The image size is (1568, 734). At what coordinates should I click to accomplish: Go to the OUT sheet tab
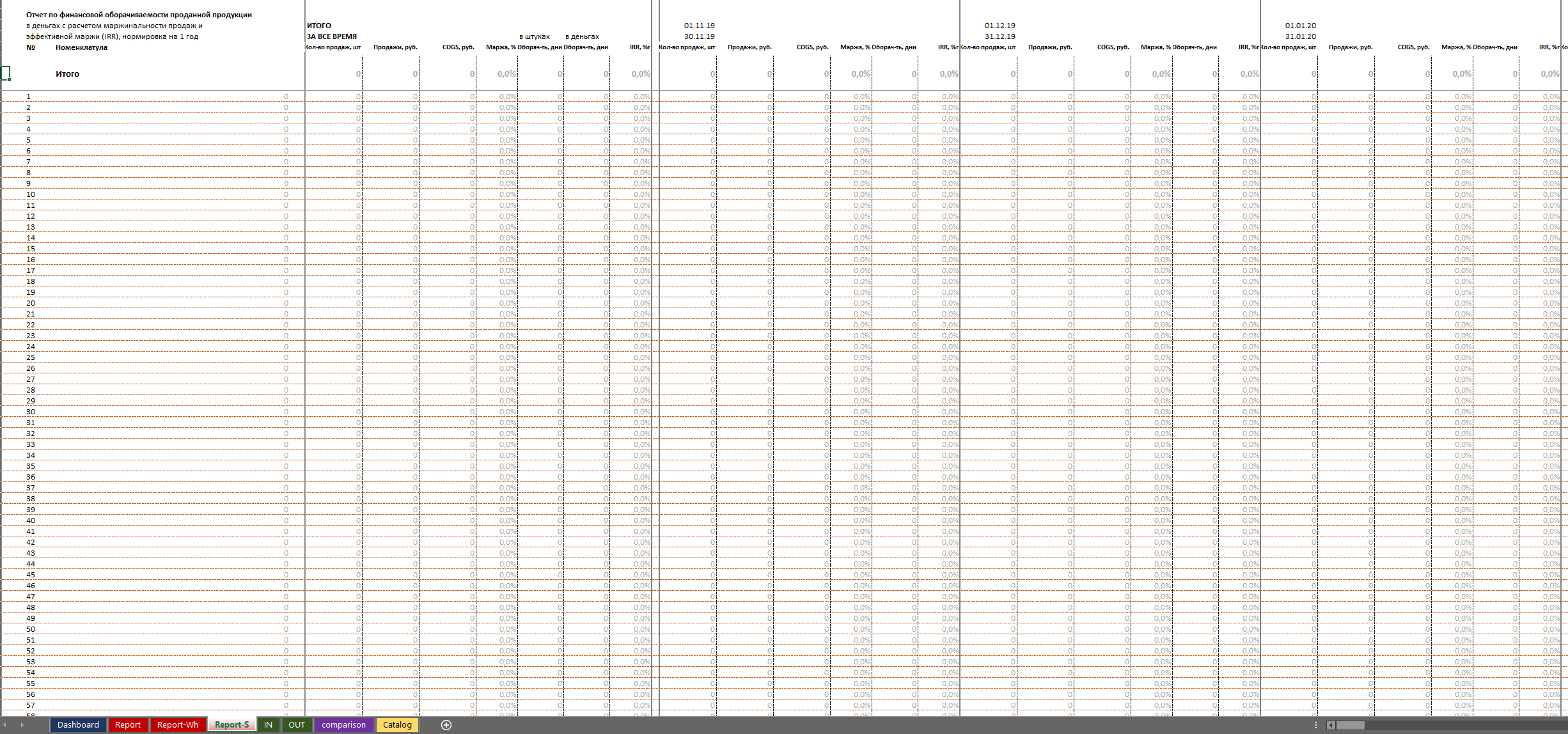pyautogui.click(x=297, y=724)
